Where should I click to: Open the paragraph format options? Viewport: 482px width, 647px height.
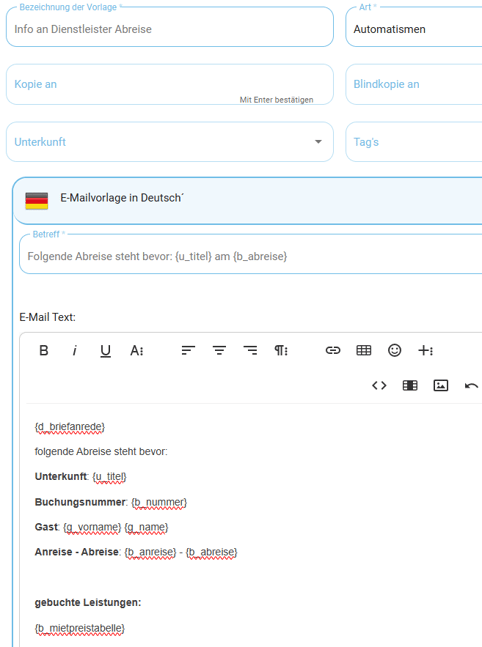pyautogui.click(x=281, y=350)
